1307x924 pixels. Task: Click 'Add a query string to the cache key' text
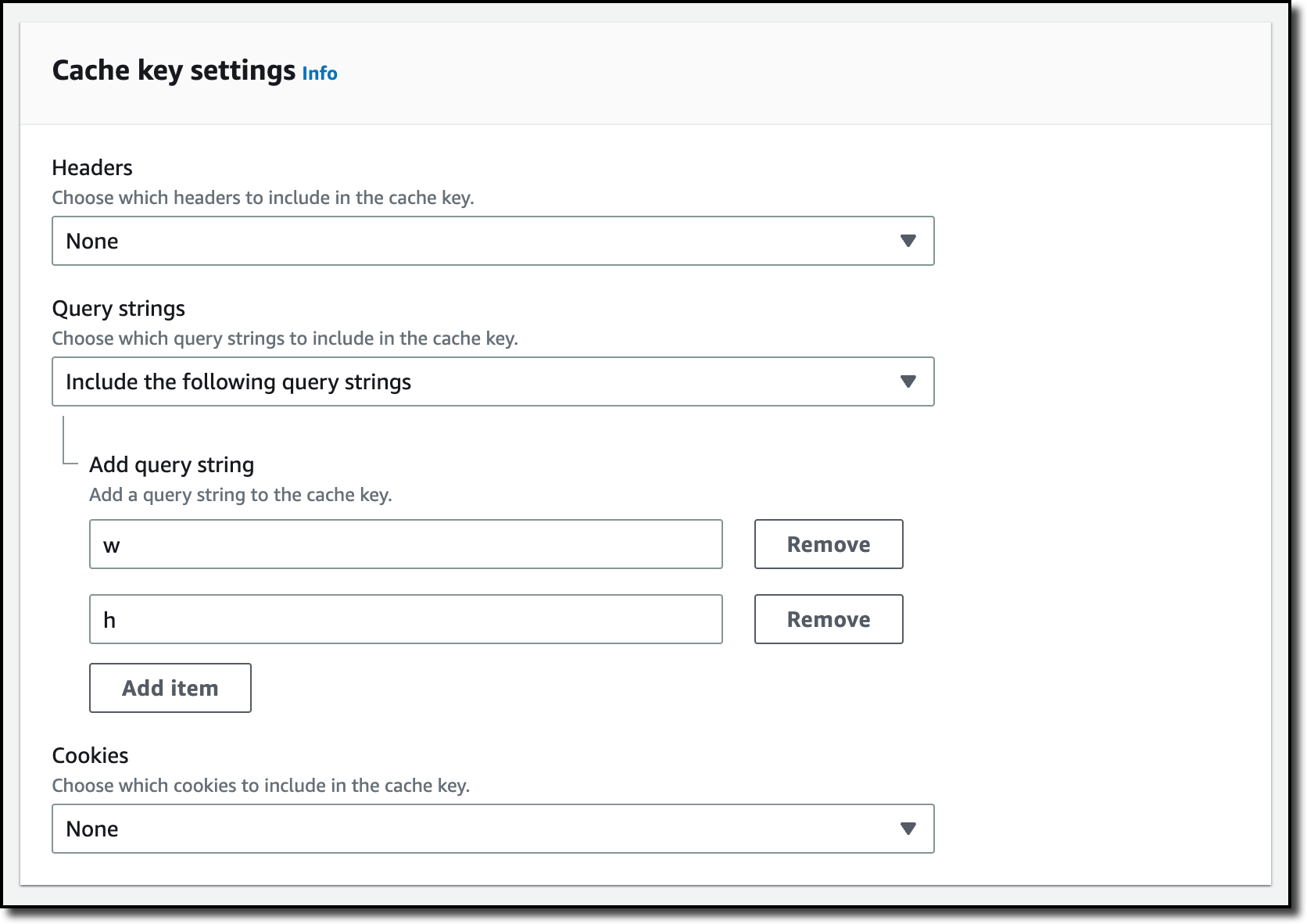[241, 495]
